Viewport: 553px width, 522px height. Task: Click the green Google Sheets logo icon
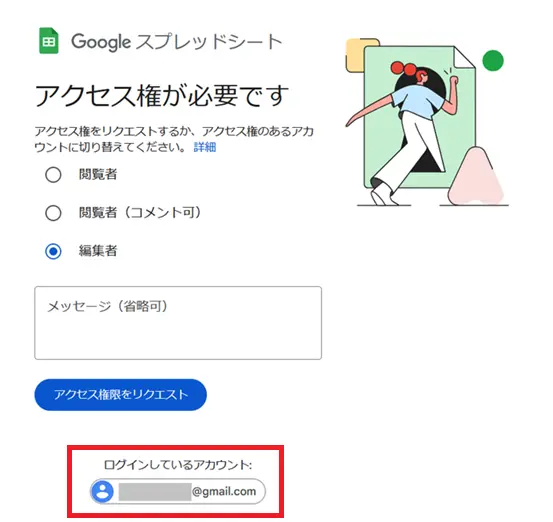coord(49,41)
